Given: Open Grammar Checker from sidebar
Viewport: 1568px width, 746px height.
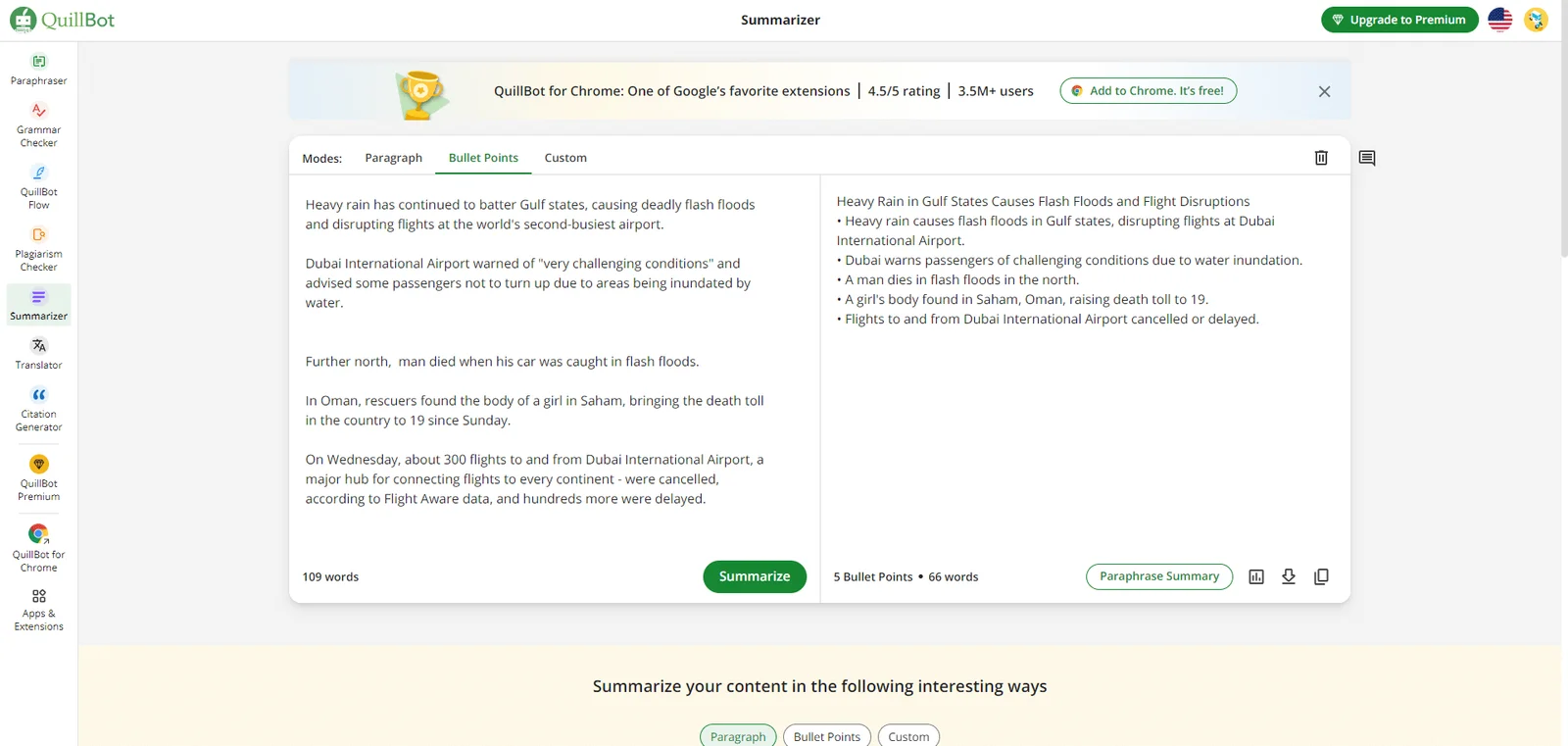Looking at the screenshot, I should 38,124.
